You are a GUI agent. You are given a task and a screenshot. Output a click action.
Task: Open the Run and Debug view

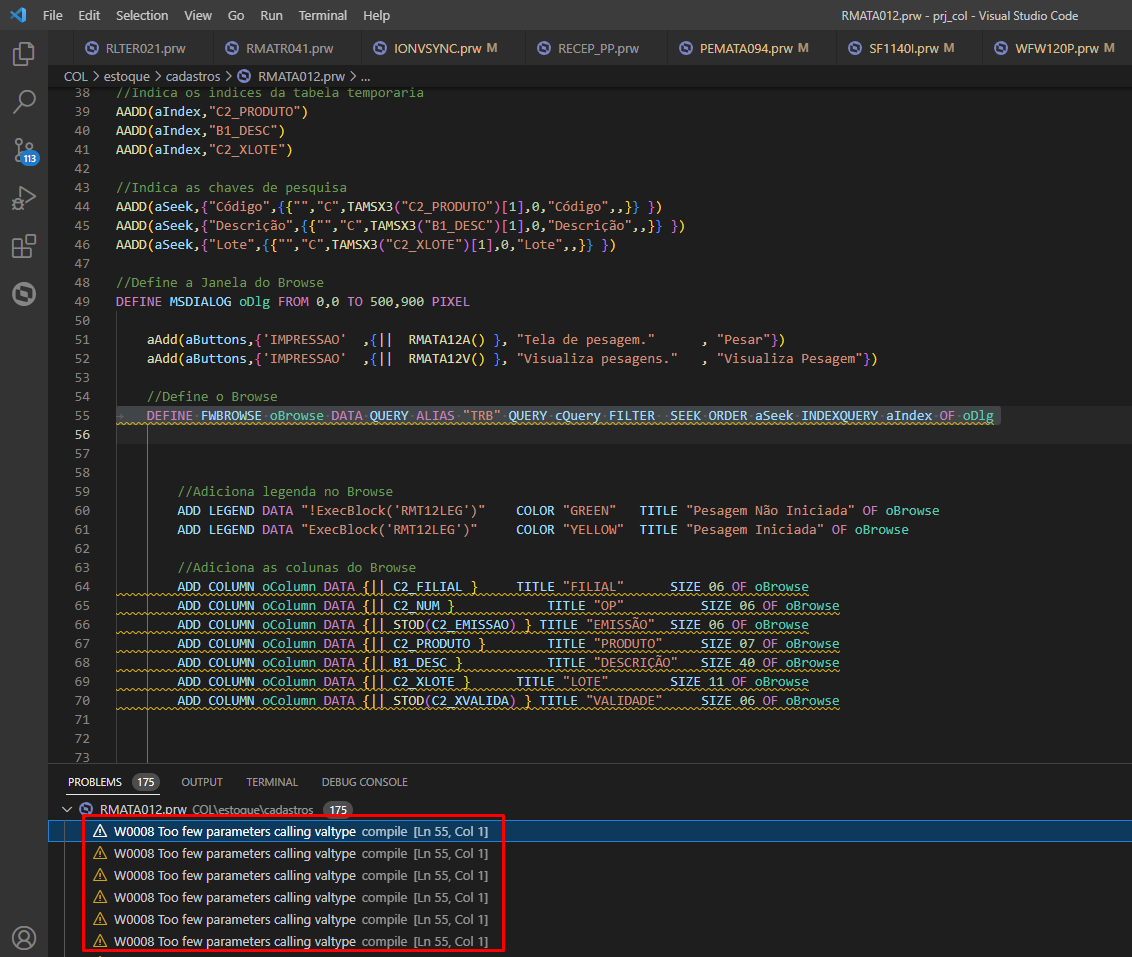24,198
